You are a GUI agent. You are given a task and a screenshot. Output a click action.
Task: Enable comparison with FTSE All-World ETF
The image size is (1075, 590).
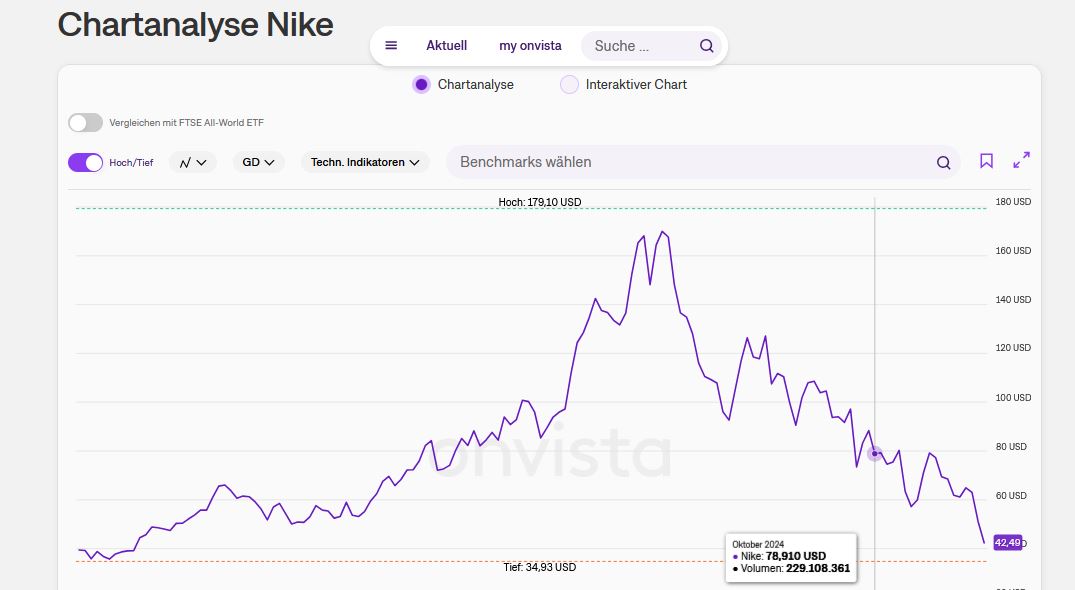(85, 121)
